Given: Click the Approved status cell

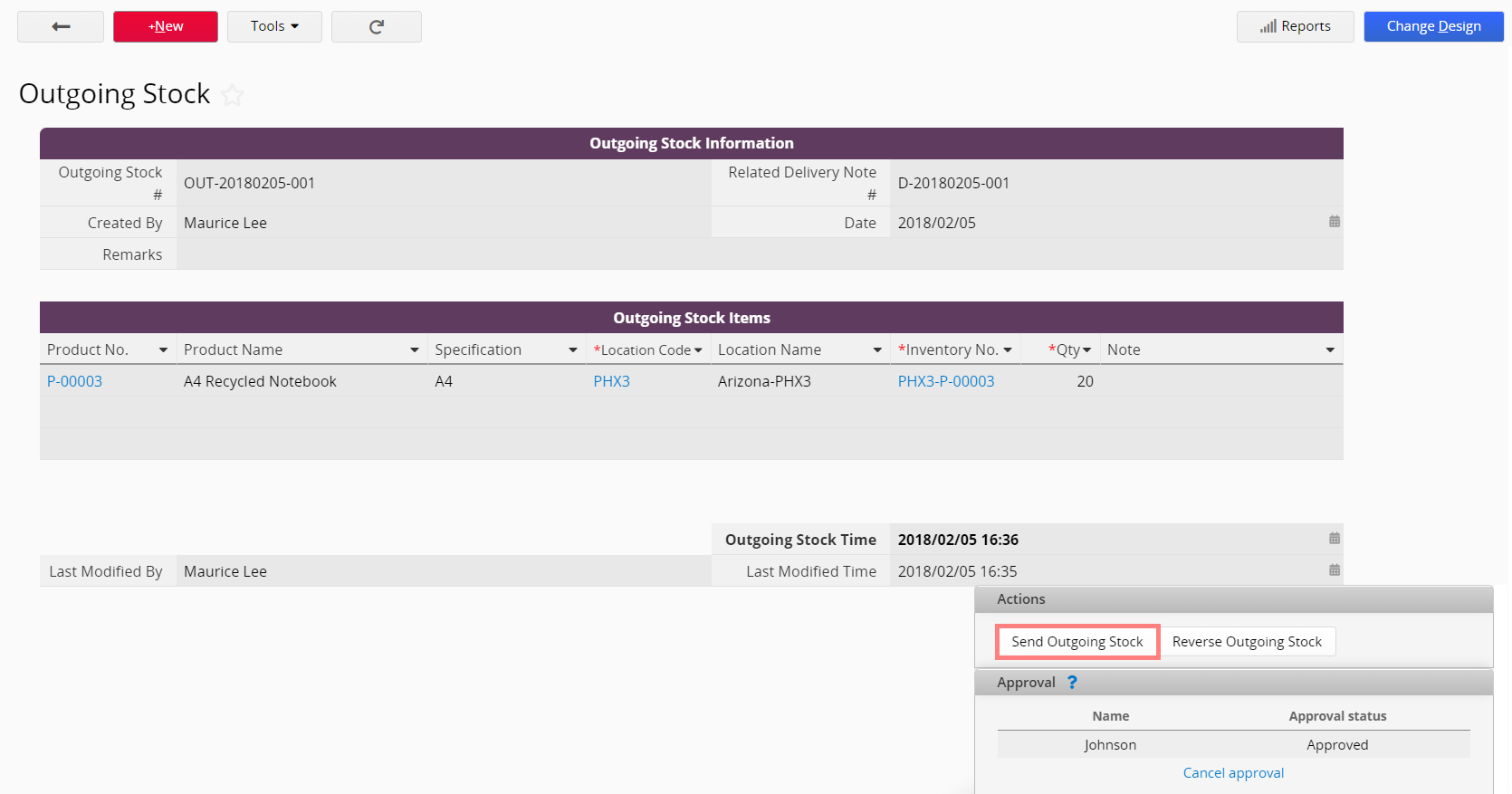Looking at the screenshot, I should (x=1337, y=745).
